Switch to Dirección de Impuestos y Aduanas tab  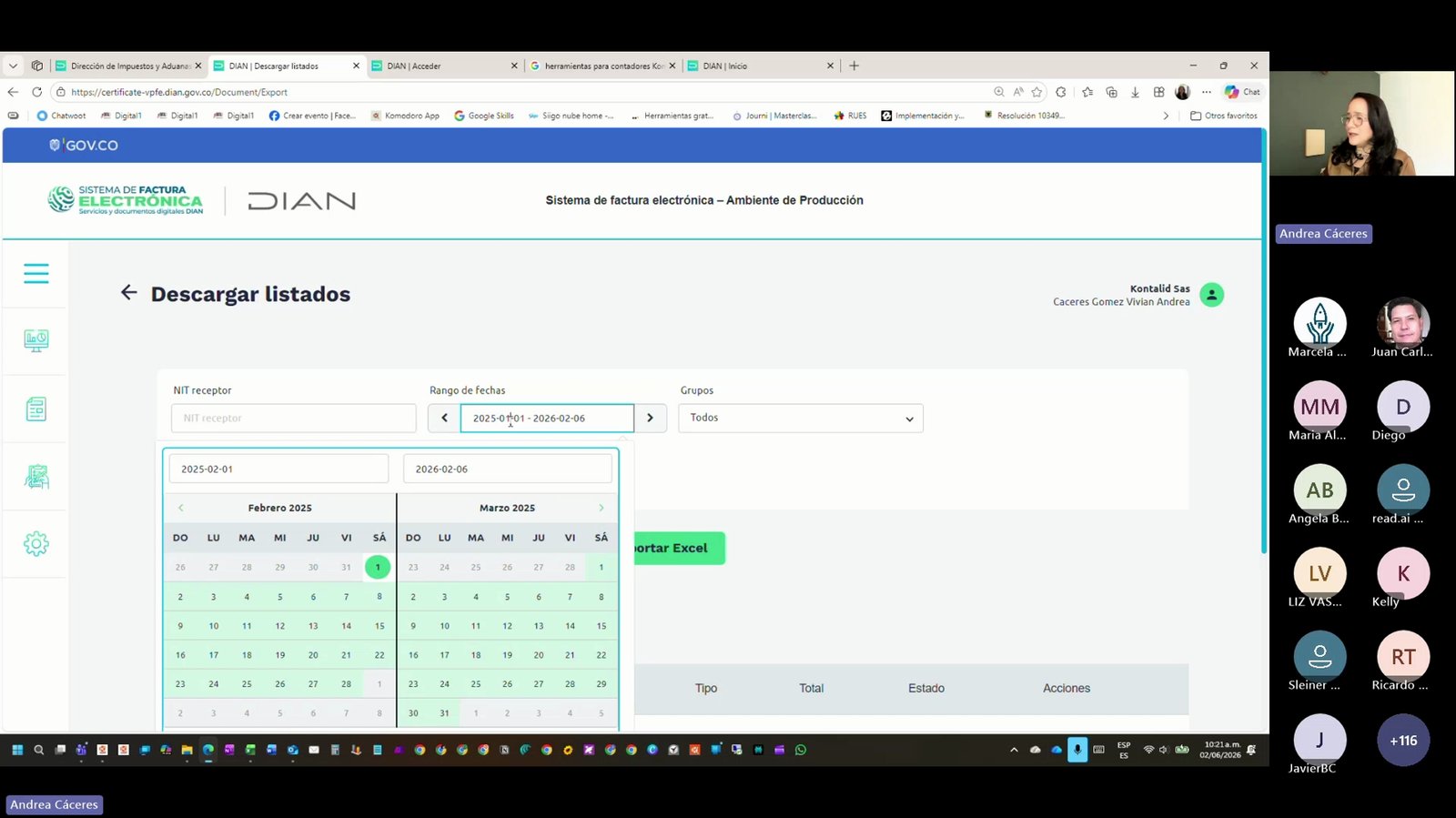(x=128, y=66)
